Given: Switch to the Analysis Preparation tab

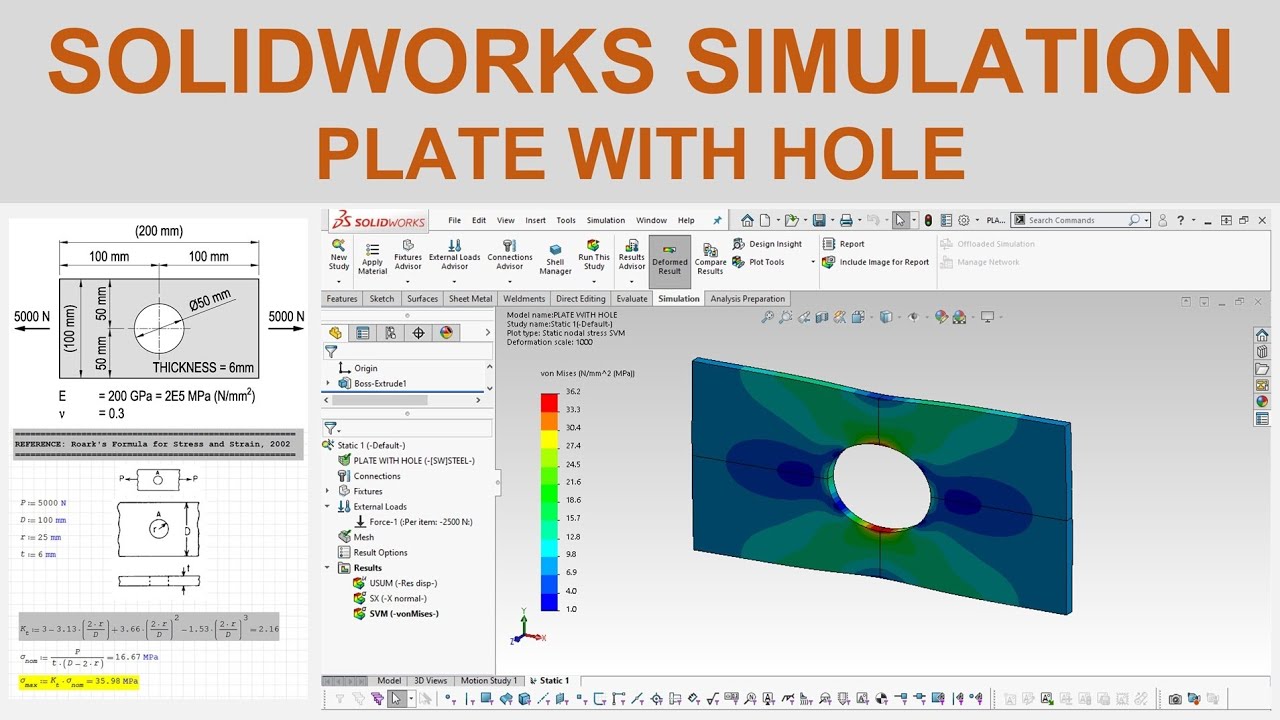Looking at the screenshot, I should point(748,298).
